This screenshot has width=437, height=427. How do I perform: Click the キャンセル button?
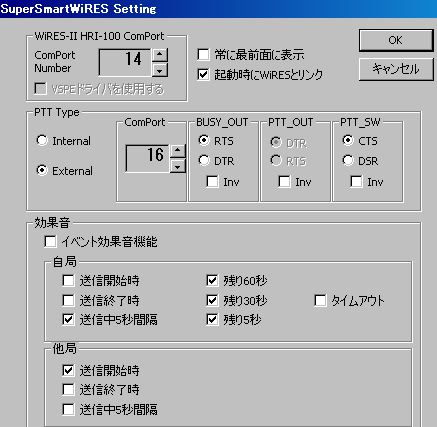(x=396, y=69)
